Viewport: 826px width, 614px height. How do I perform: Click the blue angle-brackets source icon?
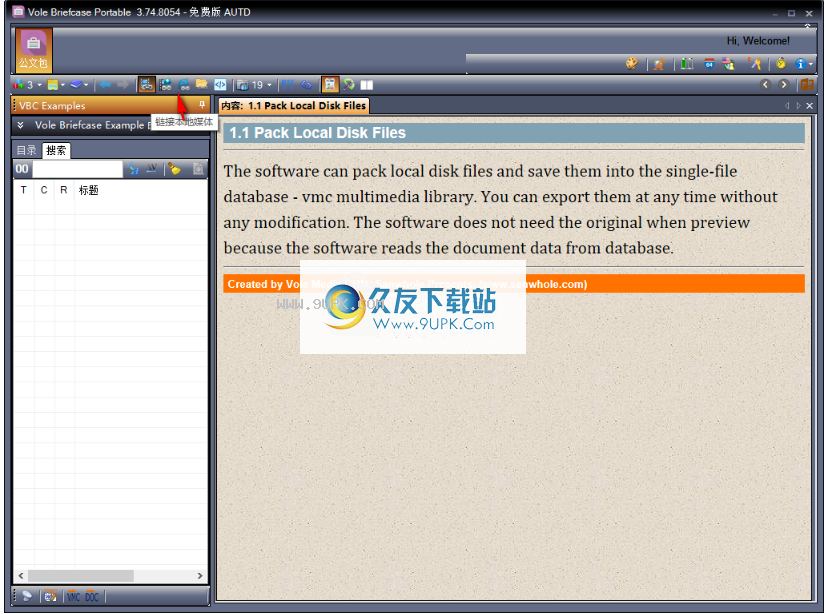[306, 84]
